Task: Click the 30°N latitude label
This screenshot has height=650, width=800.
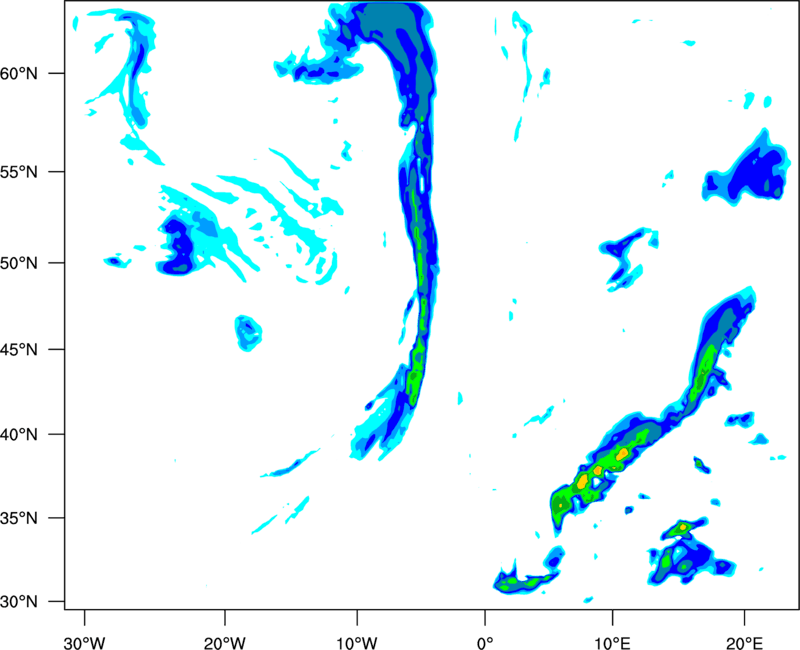Action: pyautogui.click(x=19, y=602)
